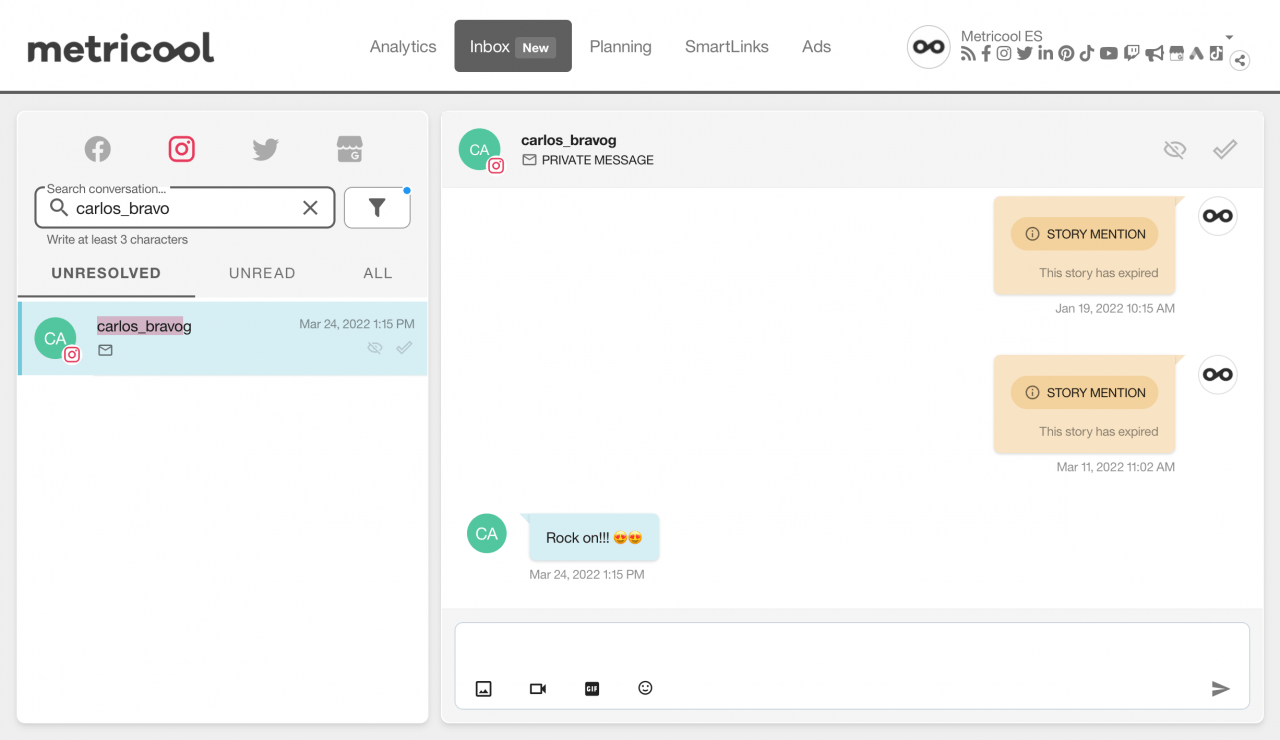Viewport: 1280px width, 740px height.
Task: Click the share icon near the profile
Action: pyautogui.click(x=1240, y=60)
